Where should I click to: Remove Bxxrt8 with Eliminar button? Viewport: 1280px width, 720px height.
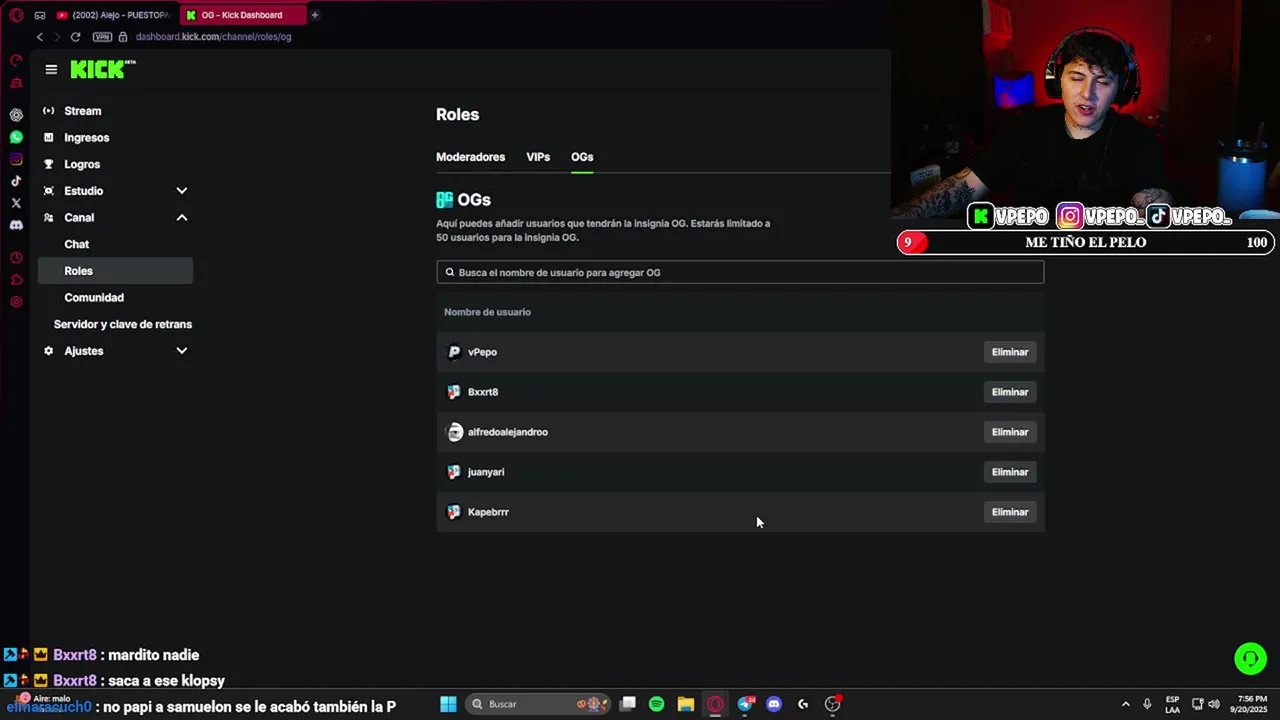1010,392
